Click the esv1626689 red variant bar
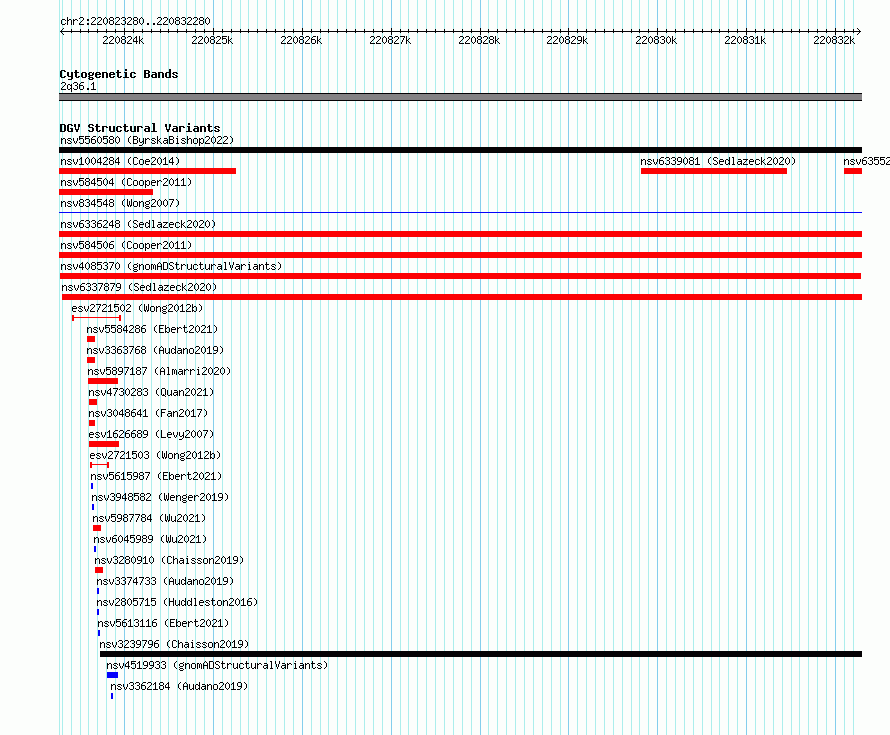The width and height of the screenshot is (890, 735). [104, 444]
